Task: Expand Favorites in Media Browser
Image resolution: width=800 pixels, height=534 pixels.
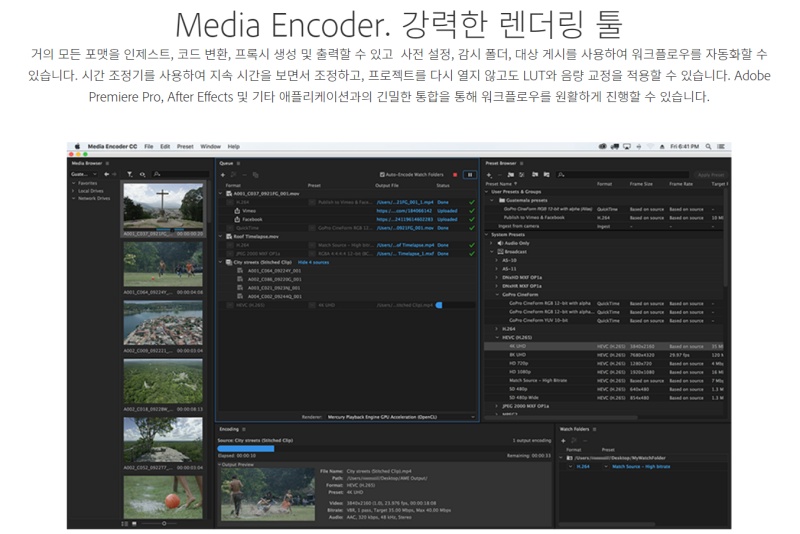Action: [73, 183]
